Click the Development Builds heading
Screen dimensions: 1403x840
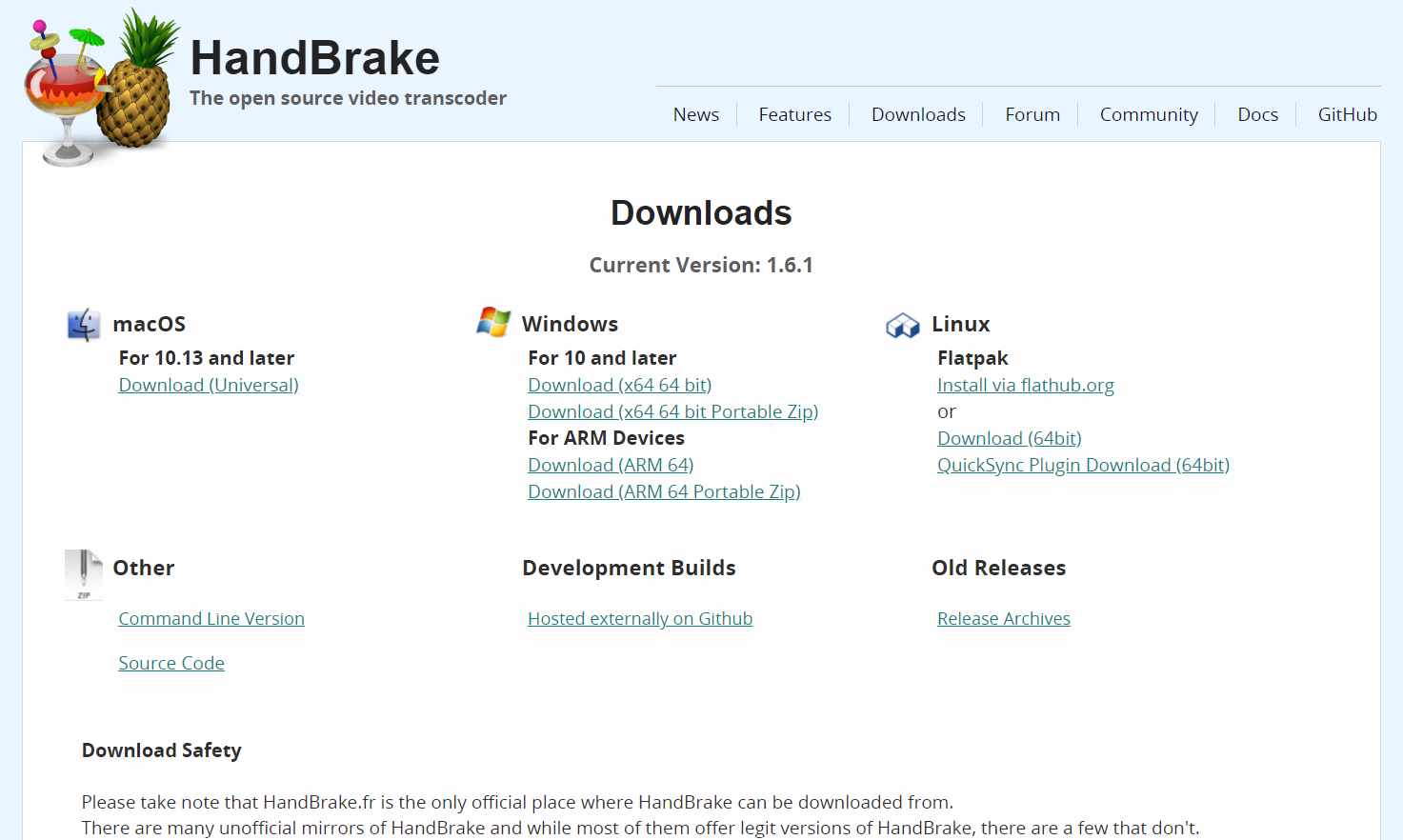(x=629, y=568)
